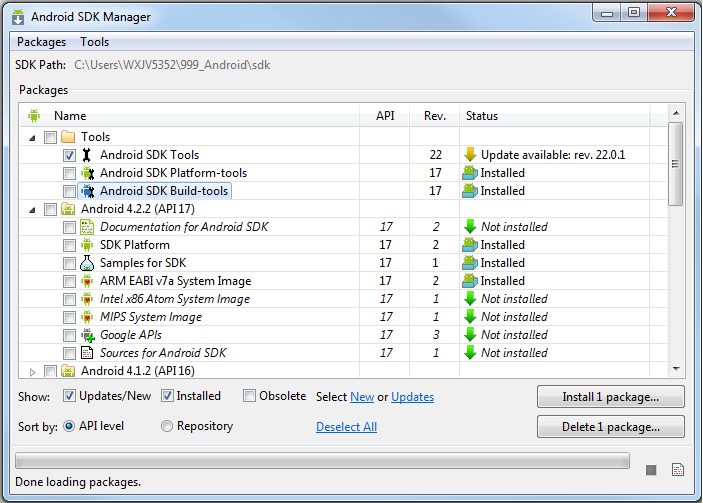This screenshot has width=703, height=503.
Task: Open the SDK Manager log icon
Action: [x=677, y=470]
